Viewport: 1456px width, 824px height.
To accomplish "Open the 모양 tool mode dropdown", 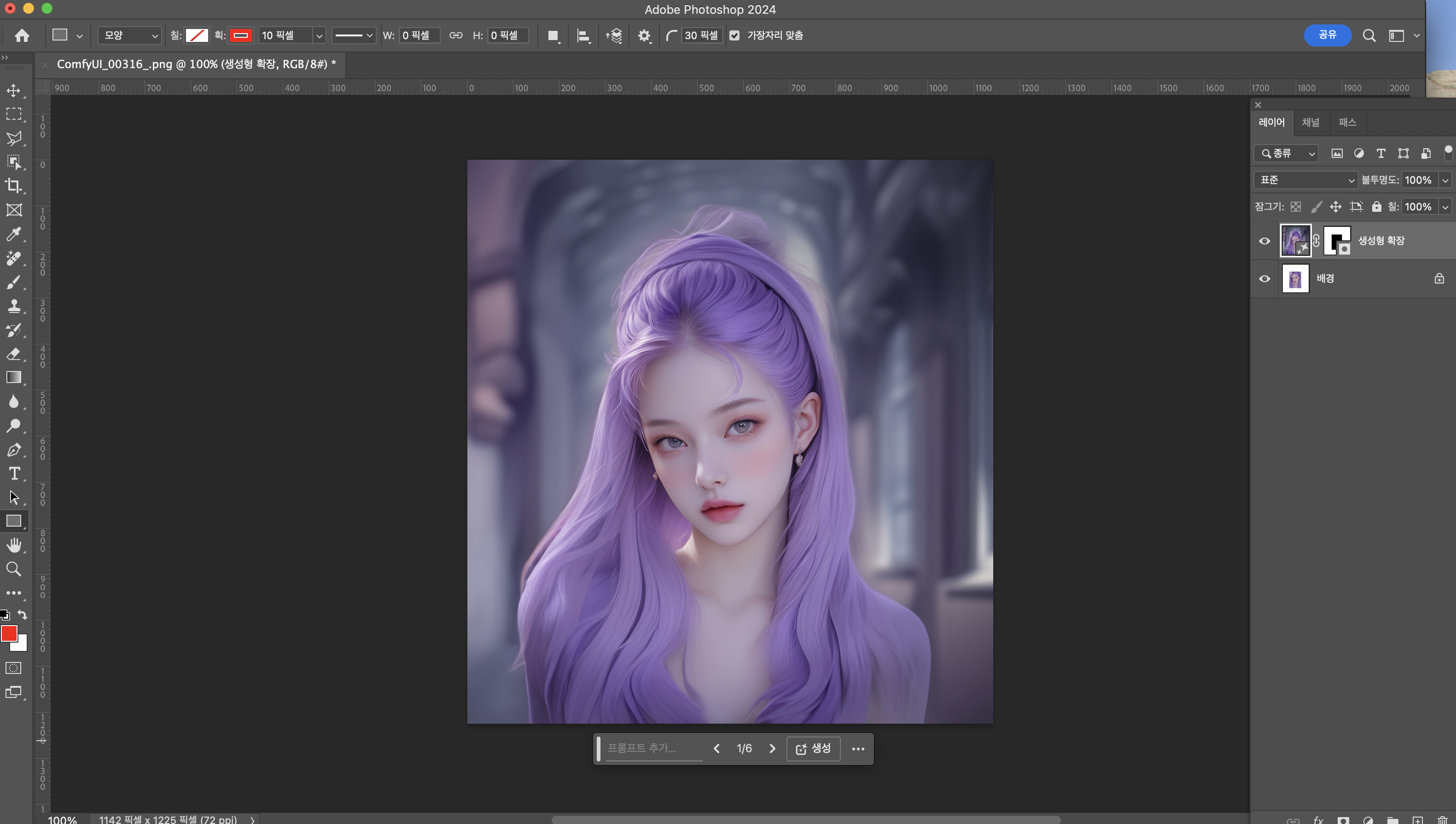I will tap(130, 35).
